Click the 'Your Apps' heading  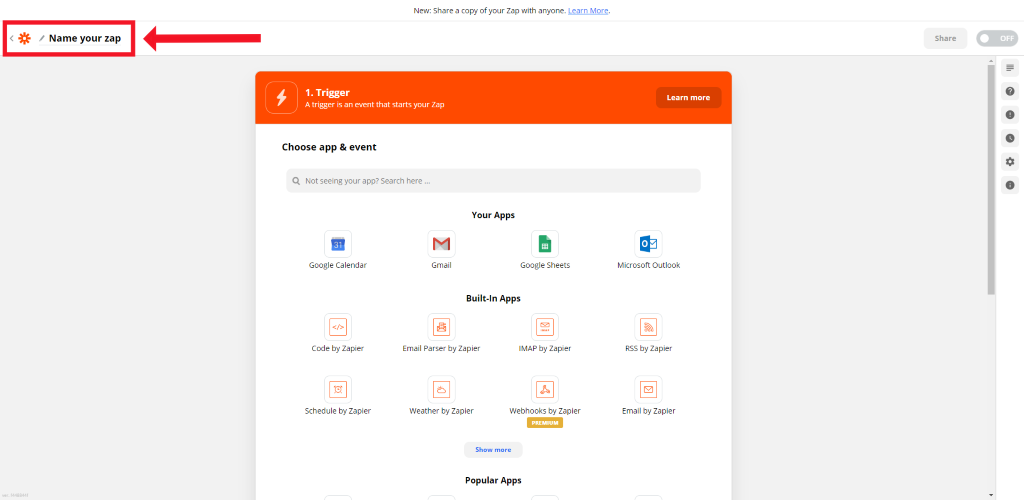point(493,215)
